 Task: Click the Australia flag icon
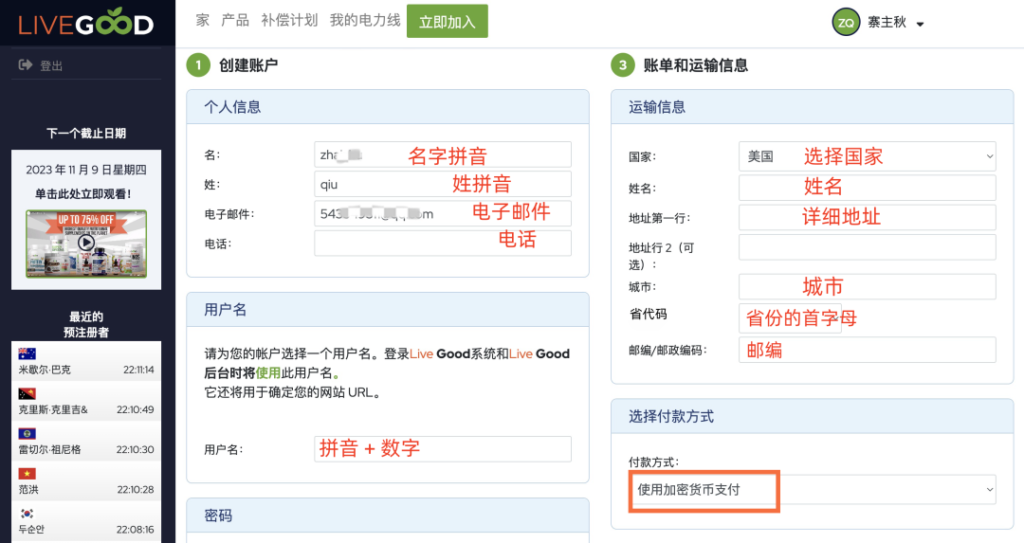click(27, 354)
